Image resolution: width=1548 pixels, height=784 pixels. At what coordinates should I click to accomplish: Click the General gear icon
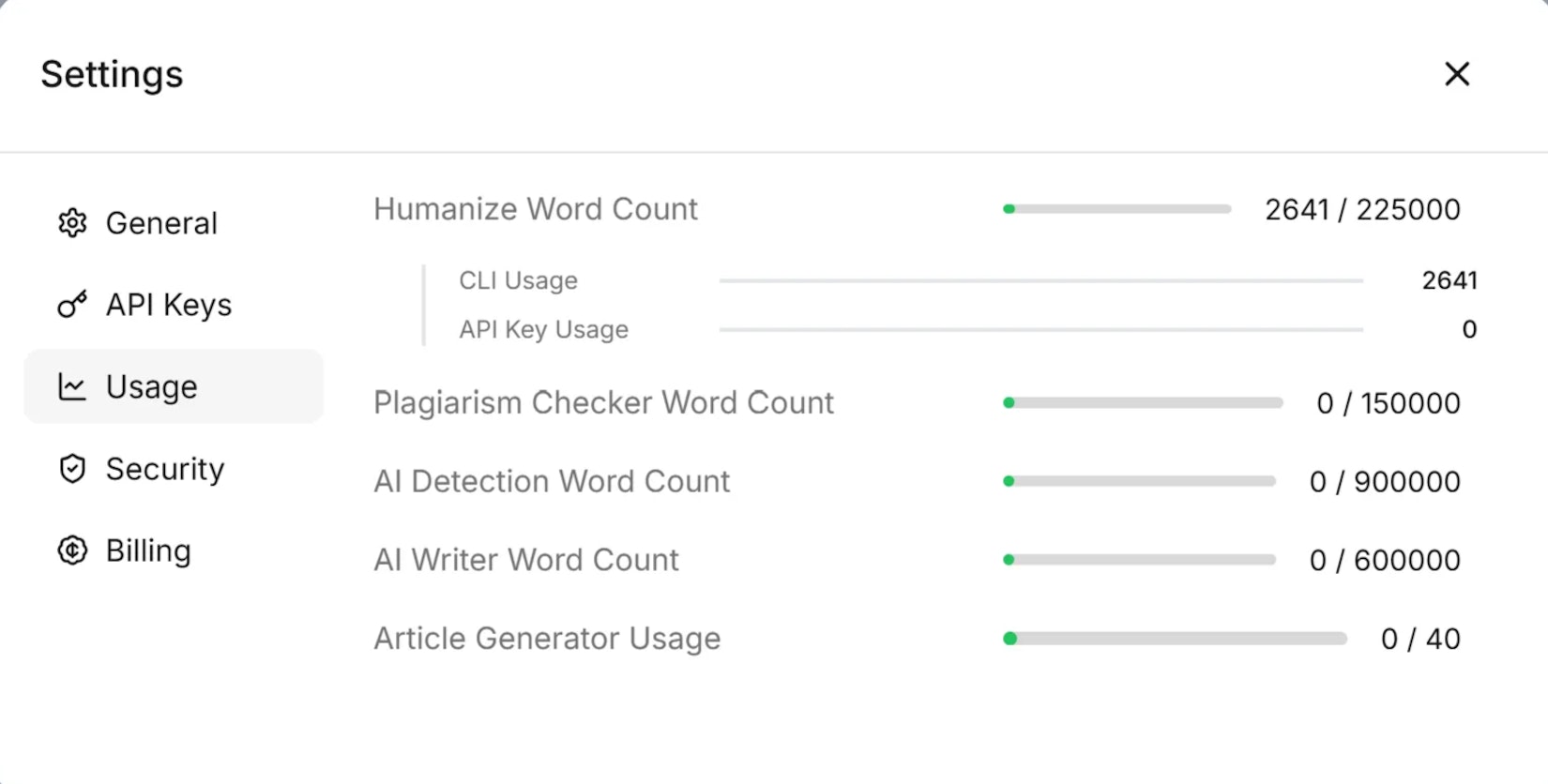[x=72, y=223]
